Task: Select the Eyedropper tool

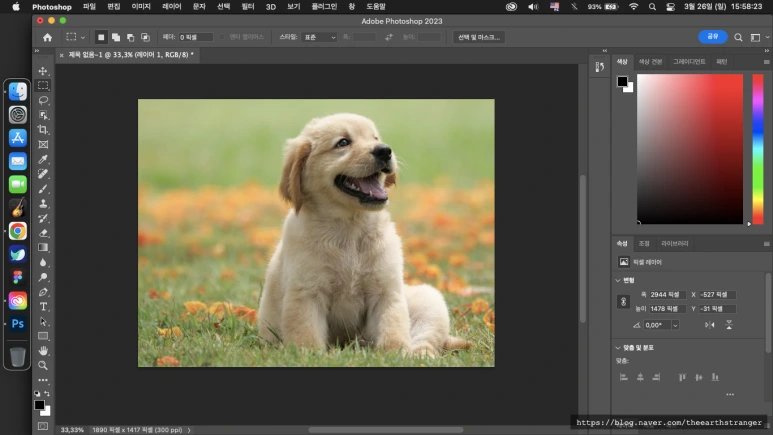Action: coord(43,159)
